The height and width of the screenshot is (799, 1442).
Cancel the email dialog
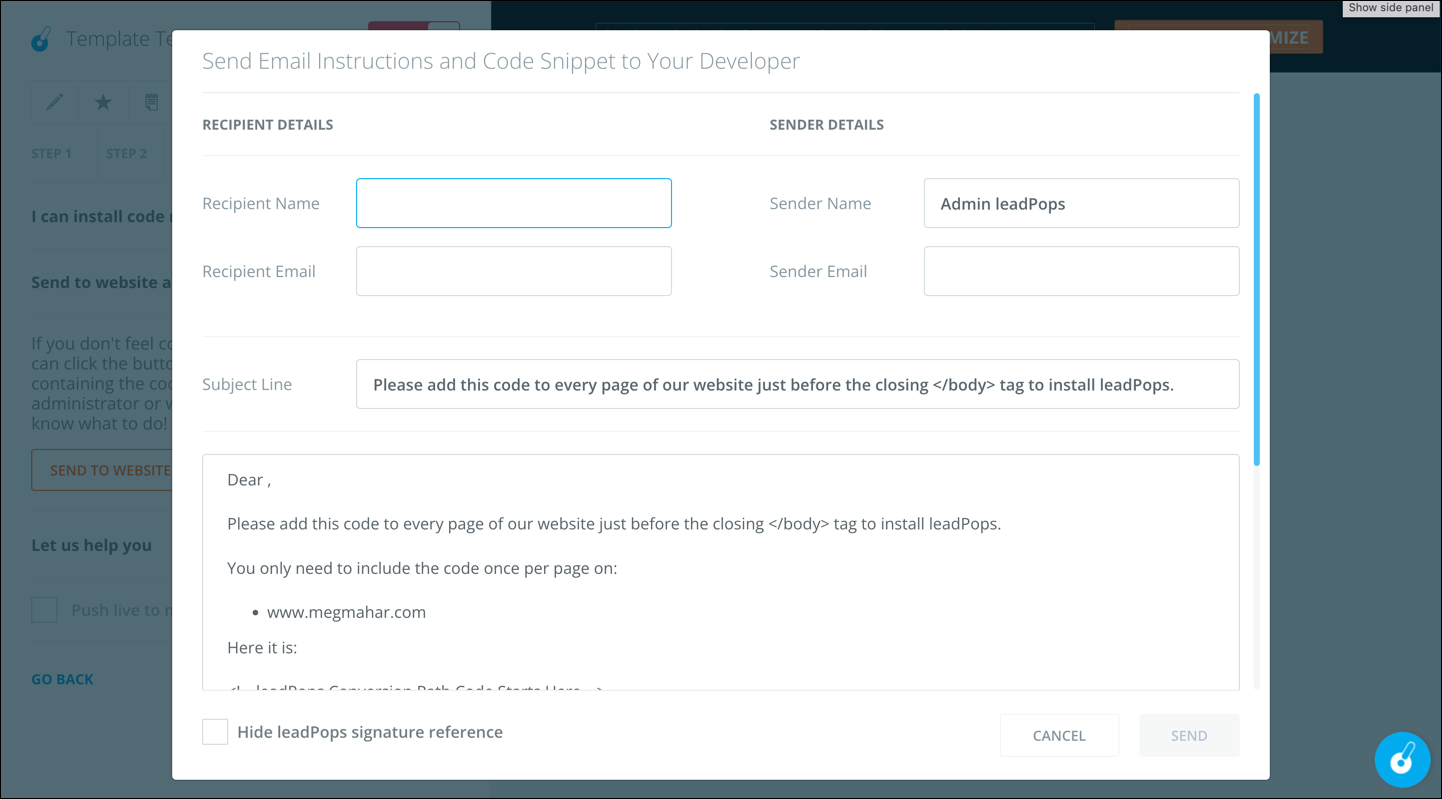pyautogui.click(x=1059, y=735)
